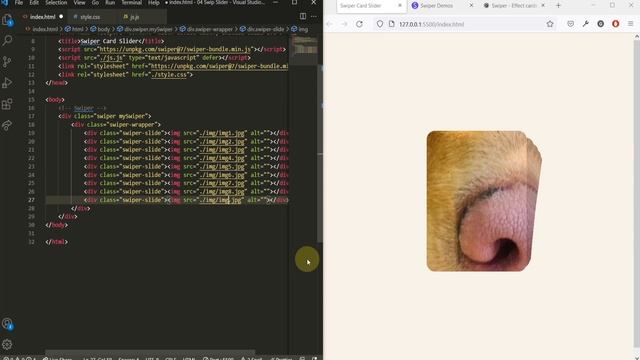Screen dimensions: 640x360
Task: Open the Selection menu
Action: (56, 2)
